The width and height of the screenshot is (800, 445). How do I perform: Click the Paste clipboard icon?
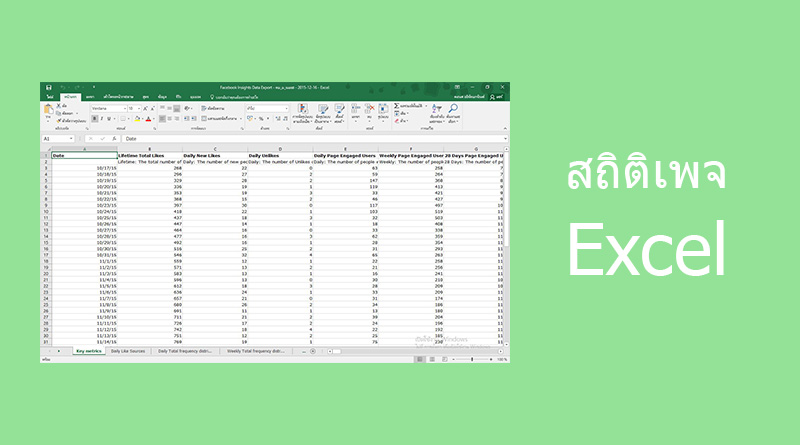coord(48,109)
